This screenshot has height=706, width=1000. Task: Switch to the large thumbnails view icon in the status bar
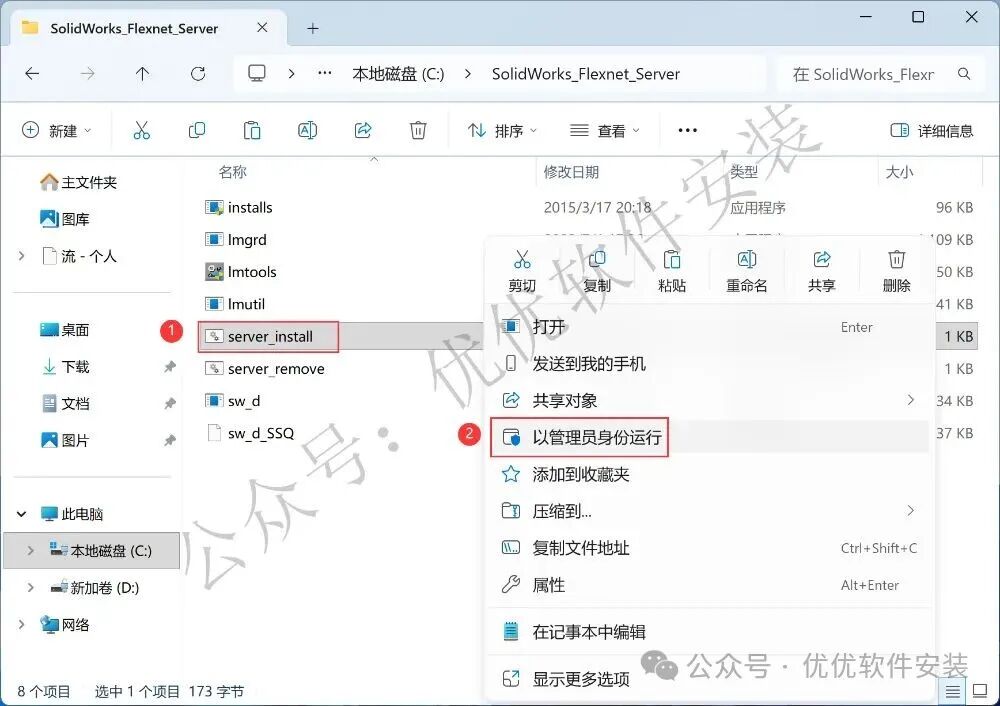click(980, 691)
